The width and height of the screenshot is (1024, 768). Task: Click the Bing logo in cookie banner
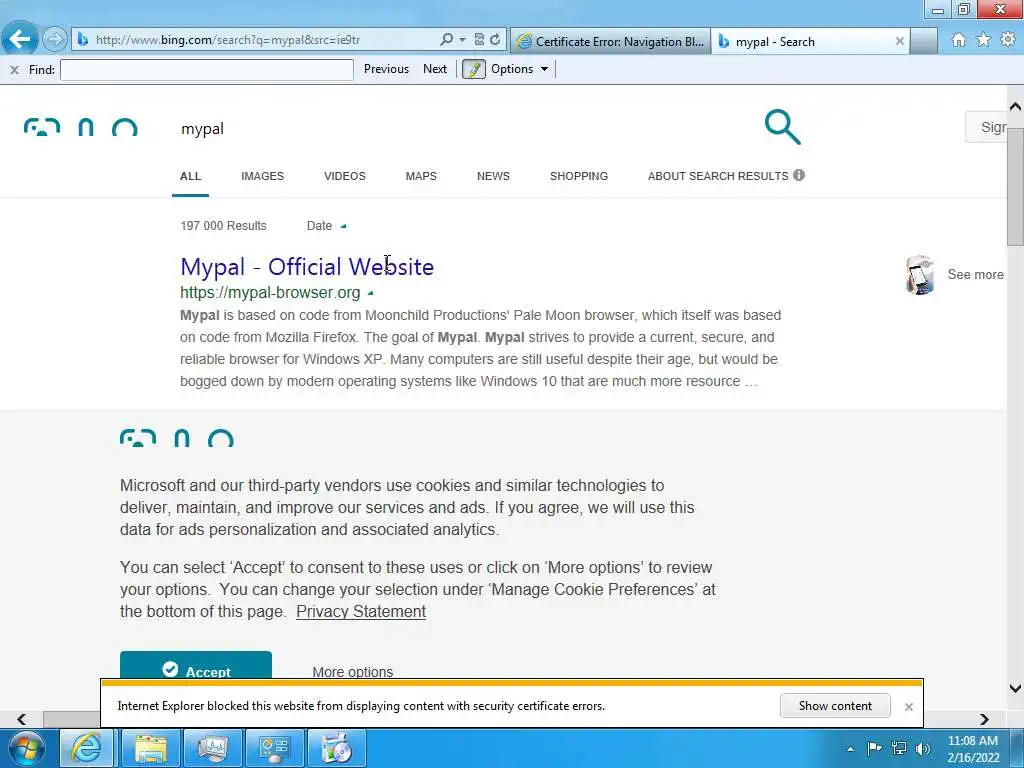pyautogui.click(x=176, y=439)
